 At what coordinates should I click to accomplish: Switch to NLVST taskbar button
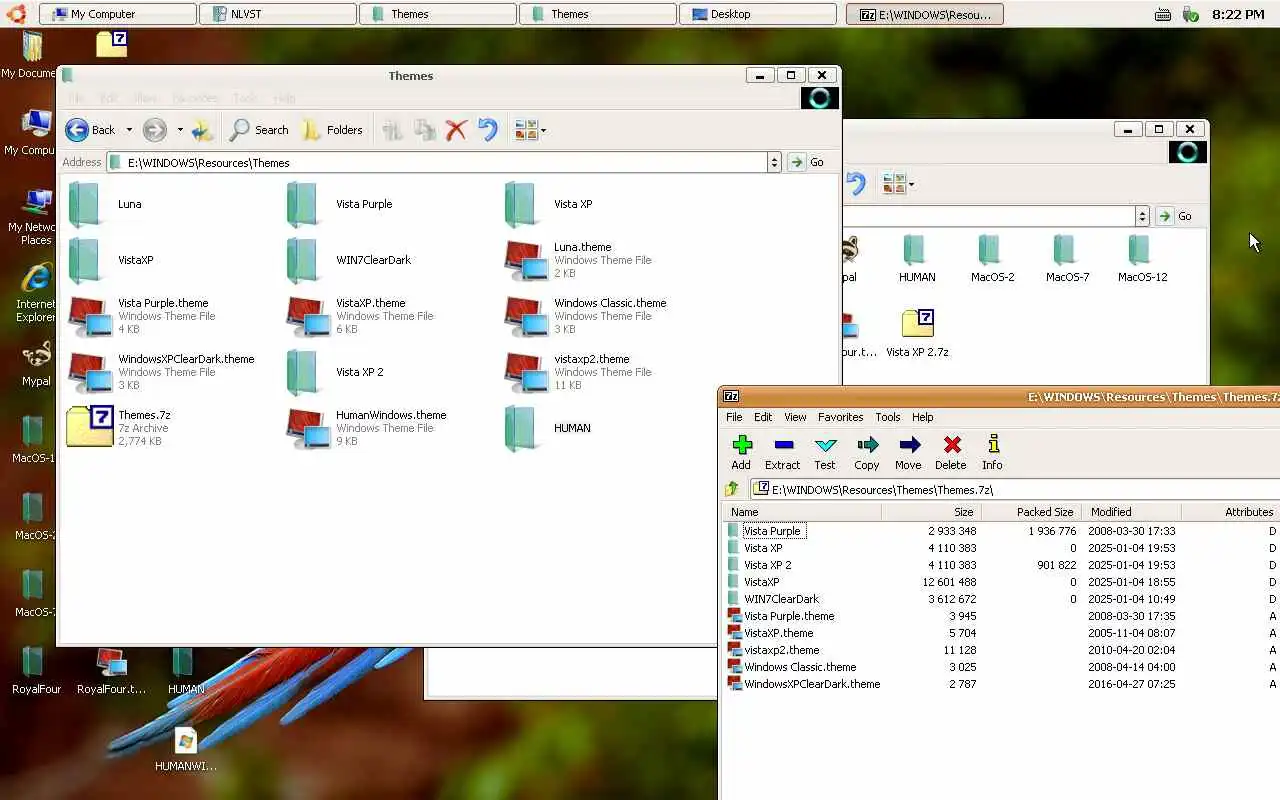point(277,14)
